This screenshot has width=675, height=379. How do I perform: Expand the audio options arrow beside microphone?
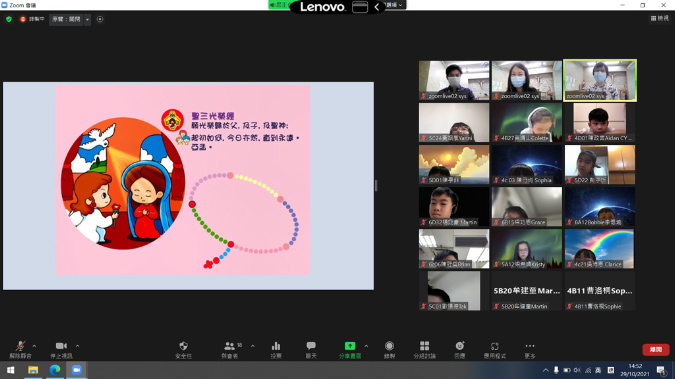34,346
